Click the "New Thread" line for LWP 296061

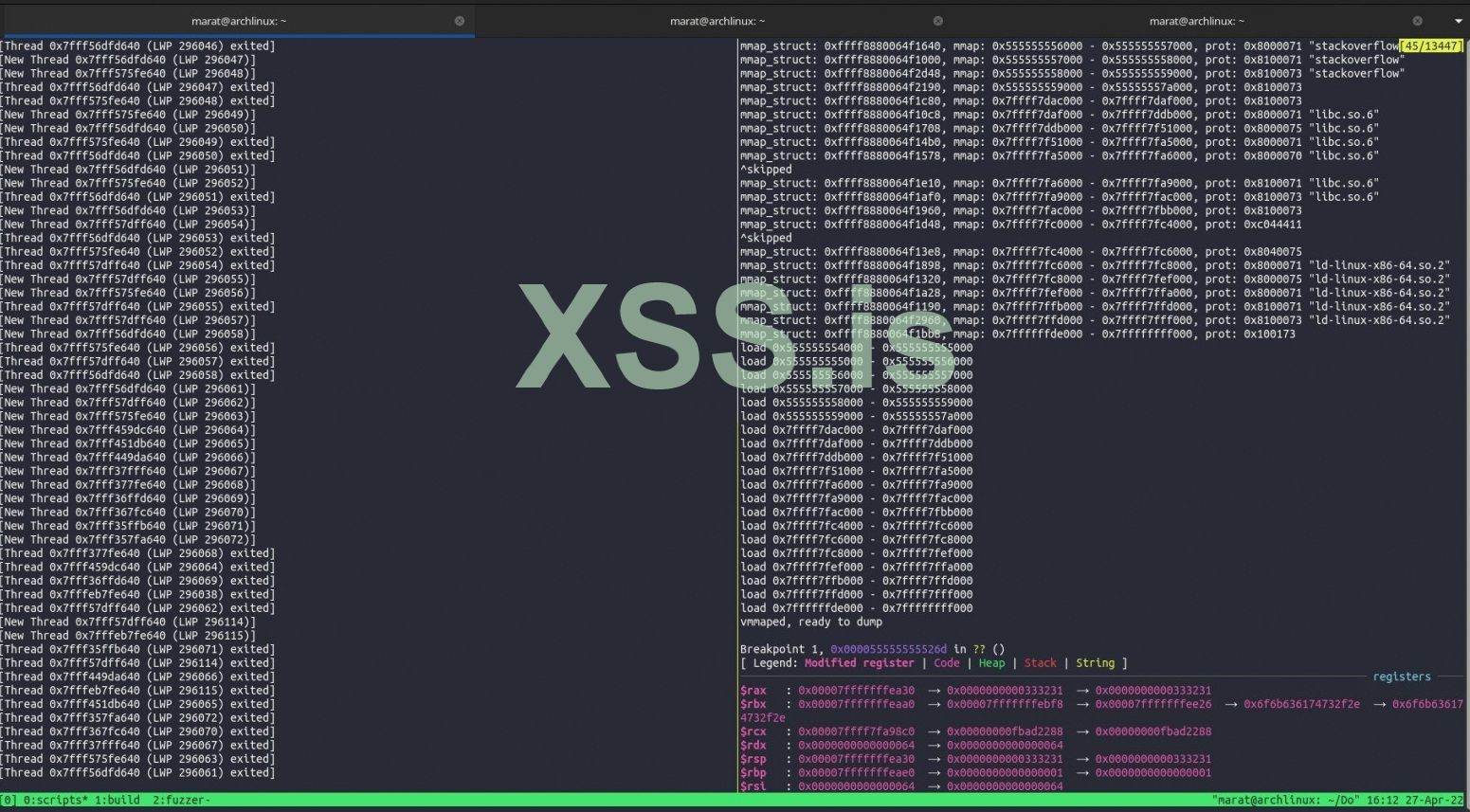128,388
